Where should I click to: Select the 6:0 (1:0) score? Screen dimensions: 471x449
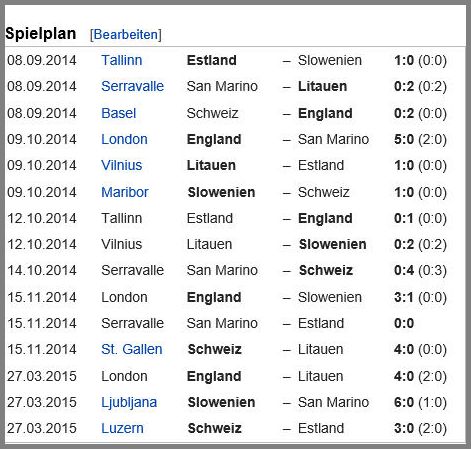(x=420, y=402)
